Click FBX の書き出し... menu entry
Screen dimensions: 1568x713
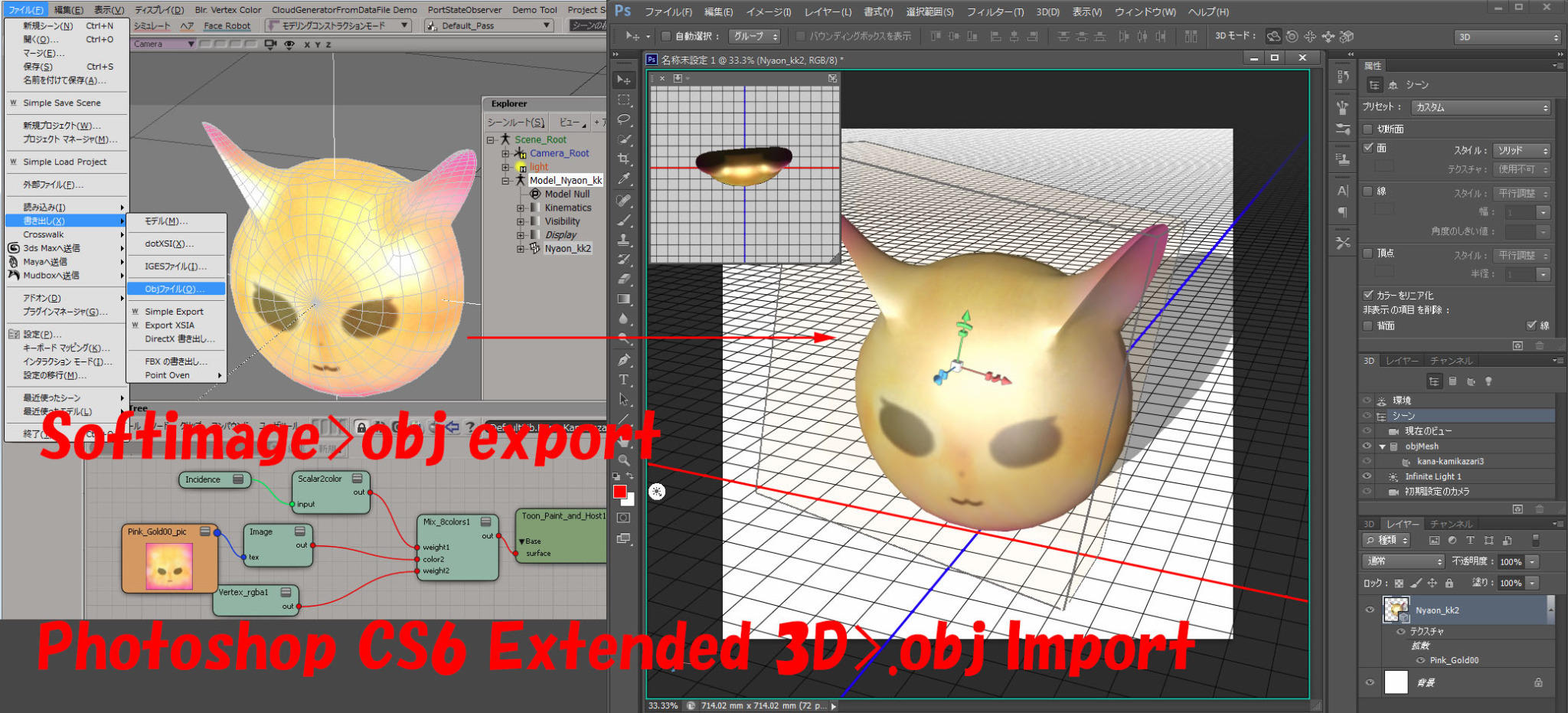176,361
